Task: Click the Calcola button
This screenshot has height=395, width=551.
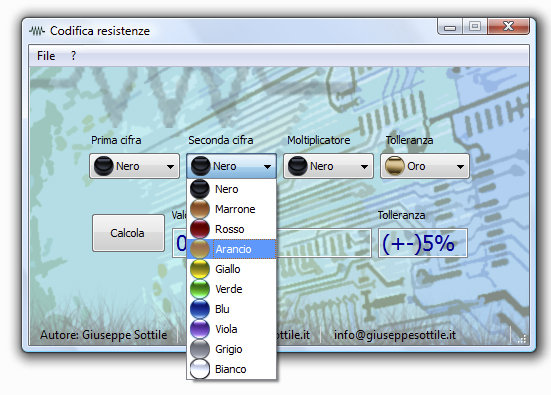Action: coord(128,233)
